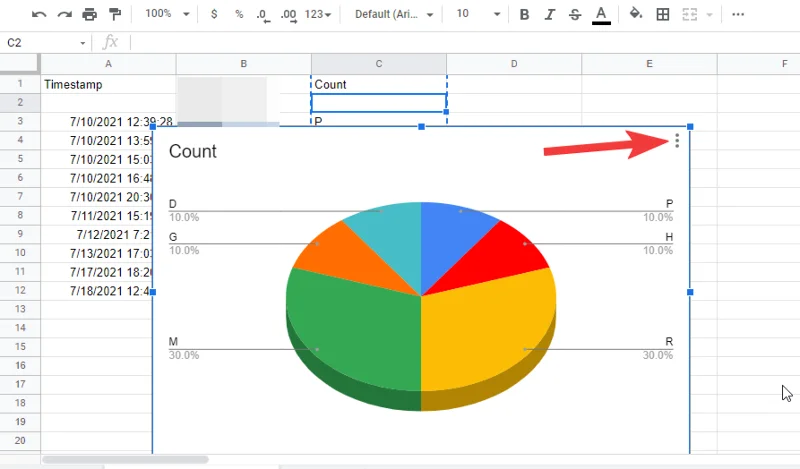This screenshot has width=800, height=469.
Task: Click the Timestamp cell
Action: click(x=108, y=84)
